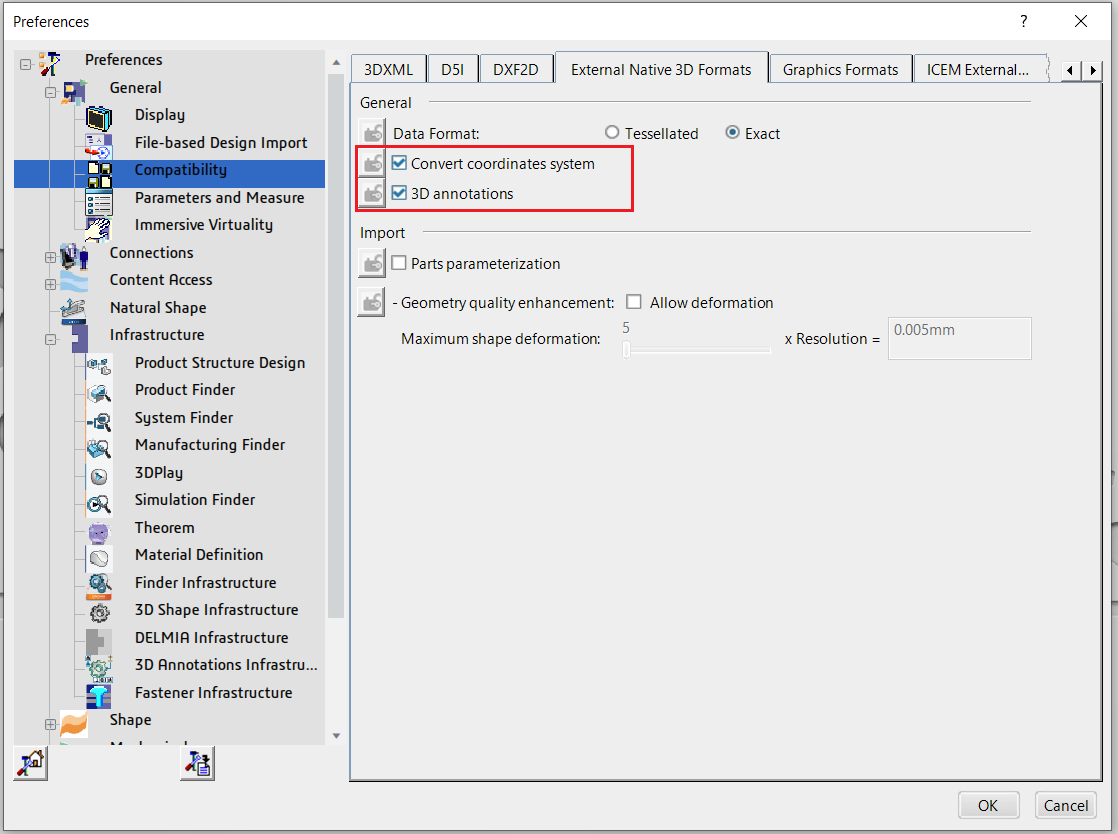Enable Allow deformation checkbox

point(634,302)
